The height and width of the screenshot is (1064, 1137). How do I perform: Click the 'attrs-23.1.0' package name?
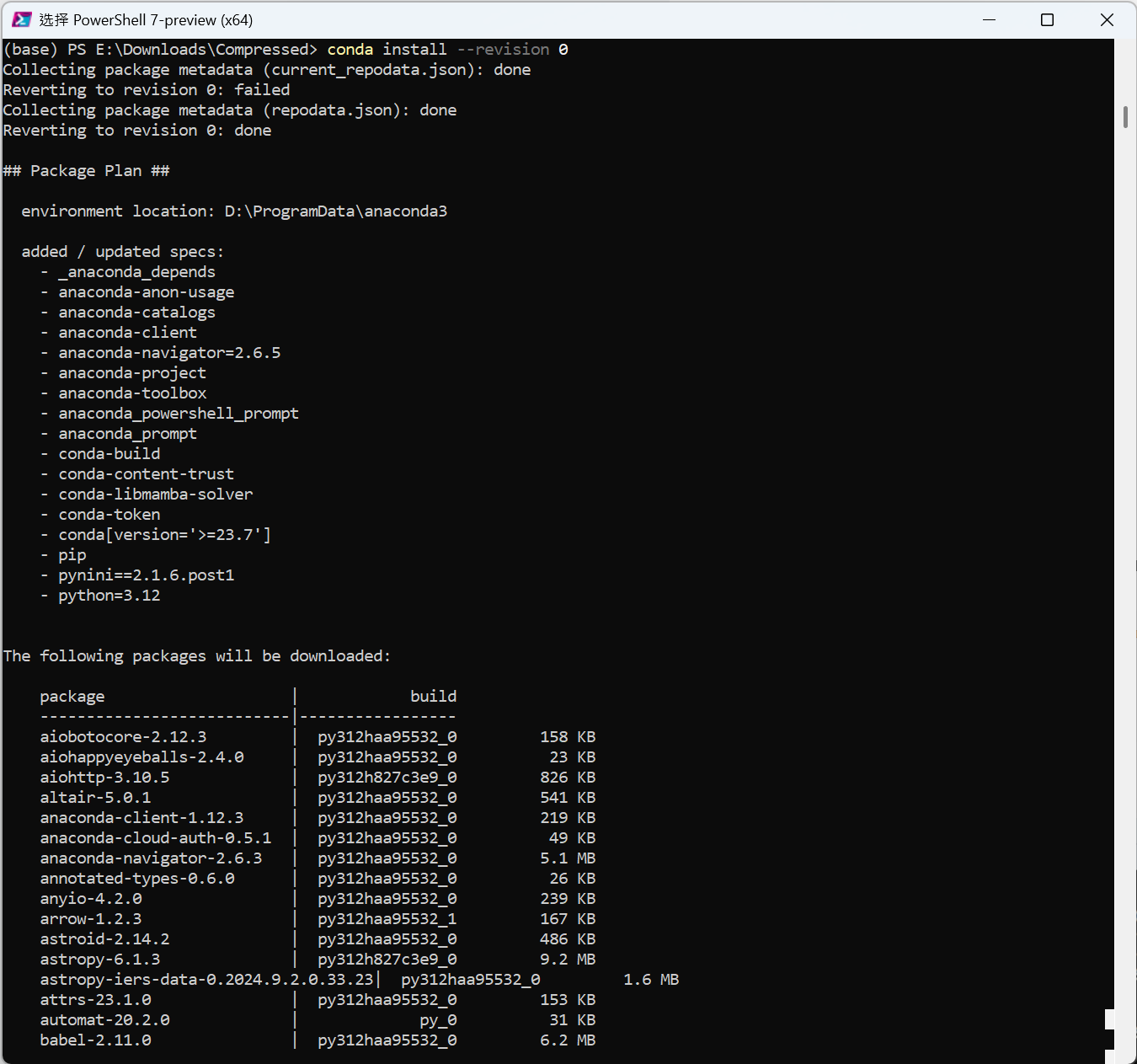[95, 1000]
